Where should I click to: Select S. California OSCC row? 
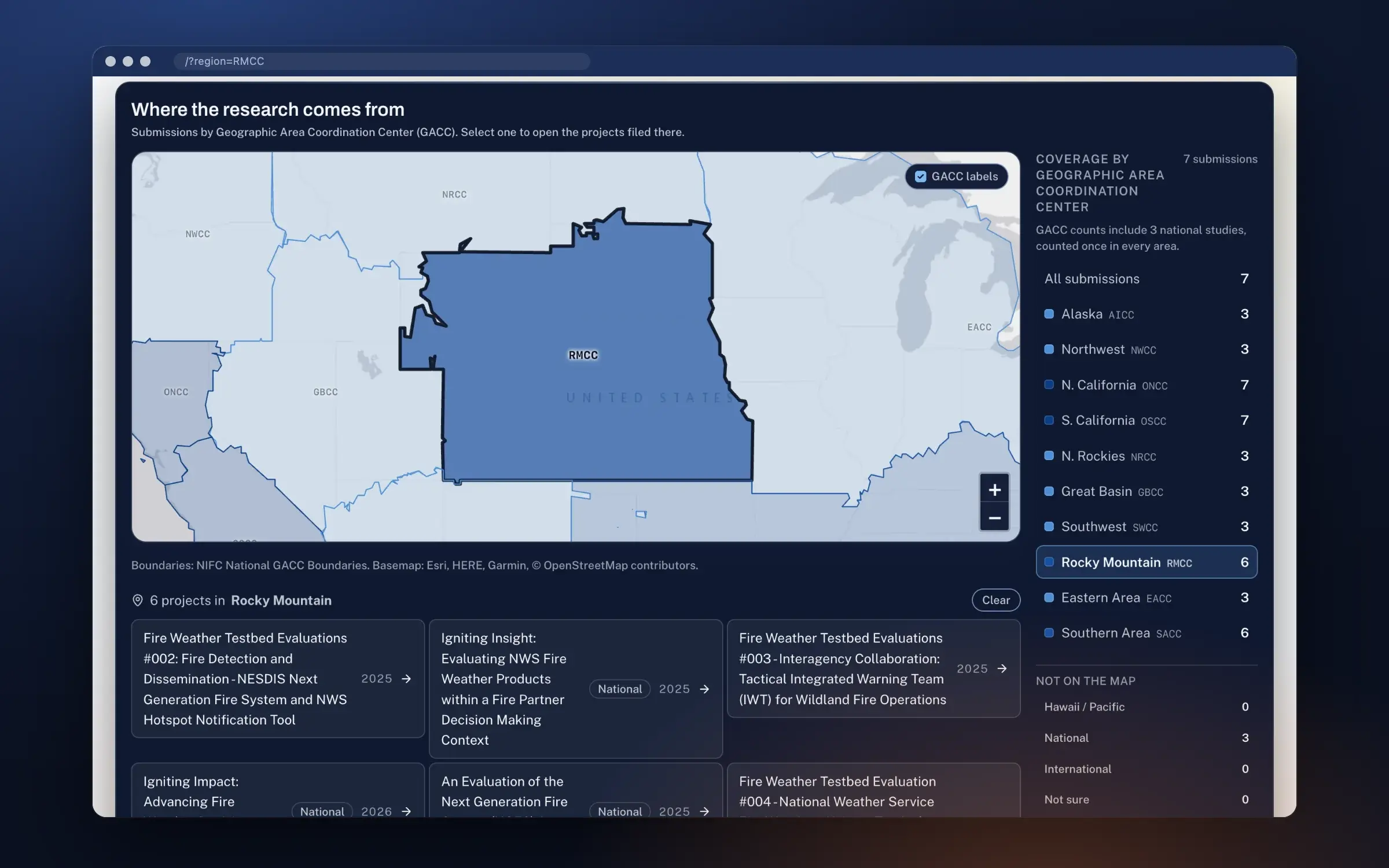pyautogui.click(x=1146, y=421)
